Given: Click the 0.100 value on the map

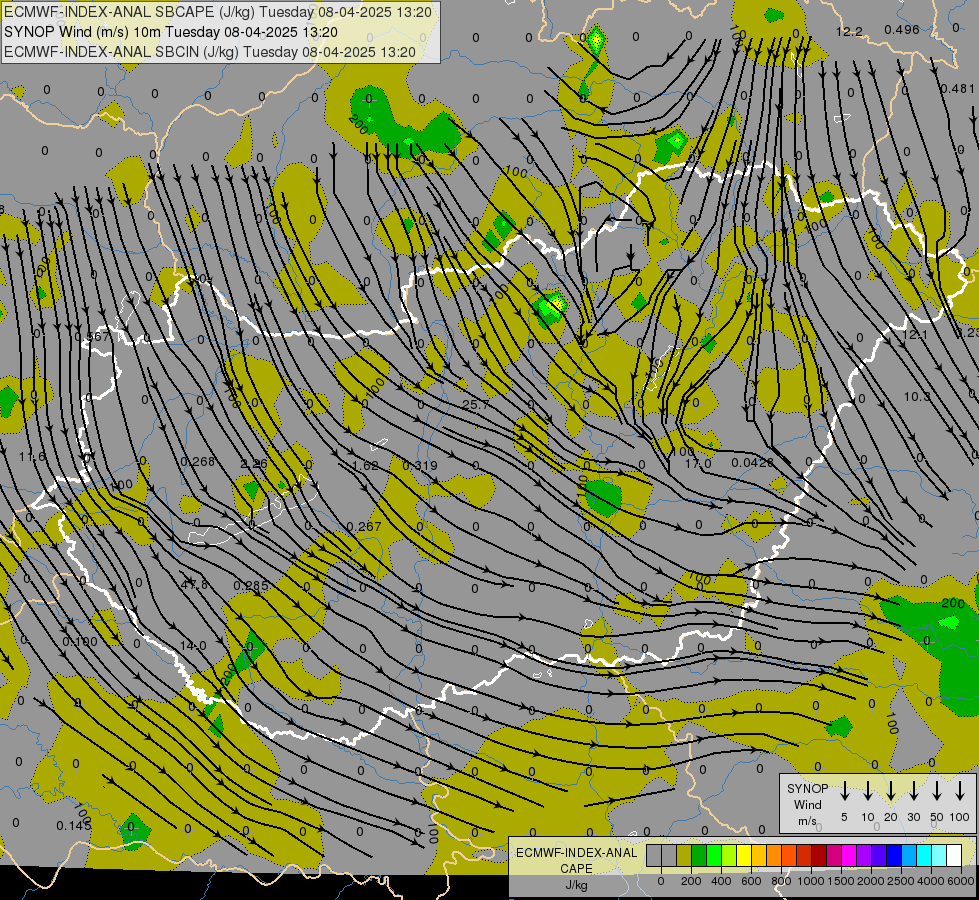Looking at the screenshot, I should pyautogui.click(x=80, y=641).
